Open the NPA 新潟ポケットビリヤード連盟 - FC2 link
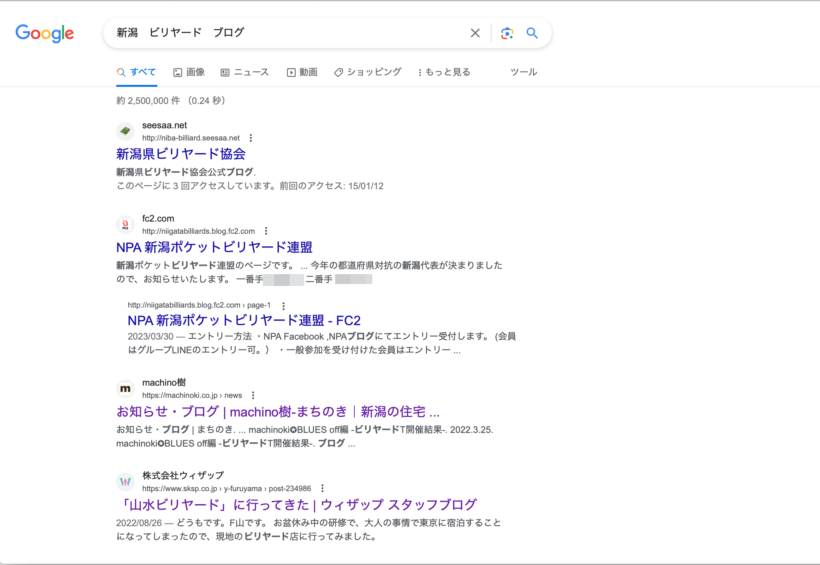This screenshot has height=565, width=820. tap(244, 320)
